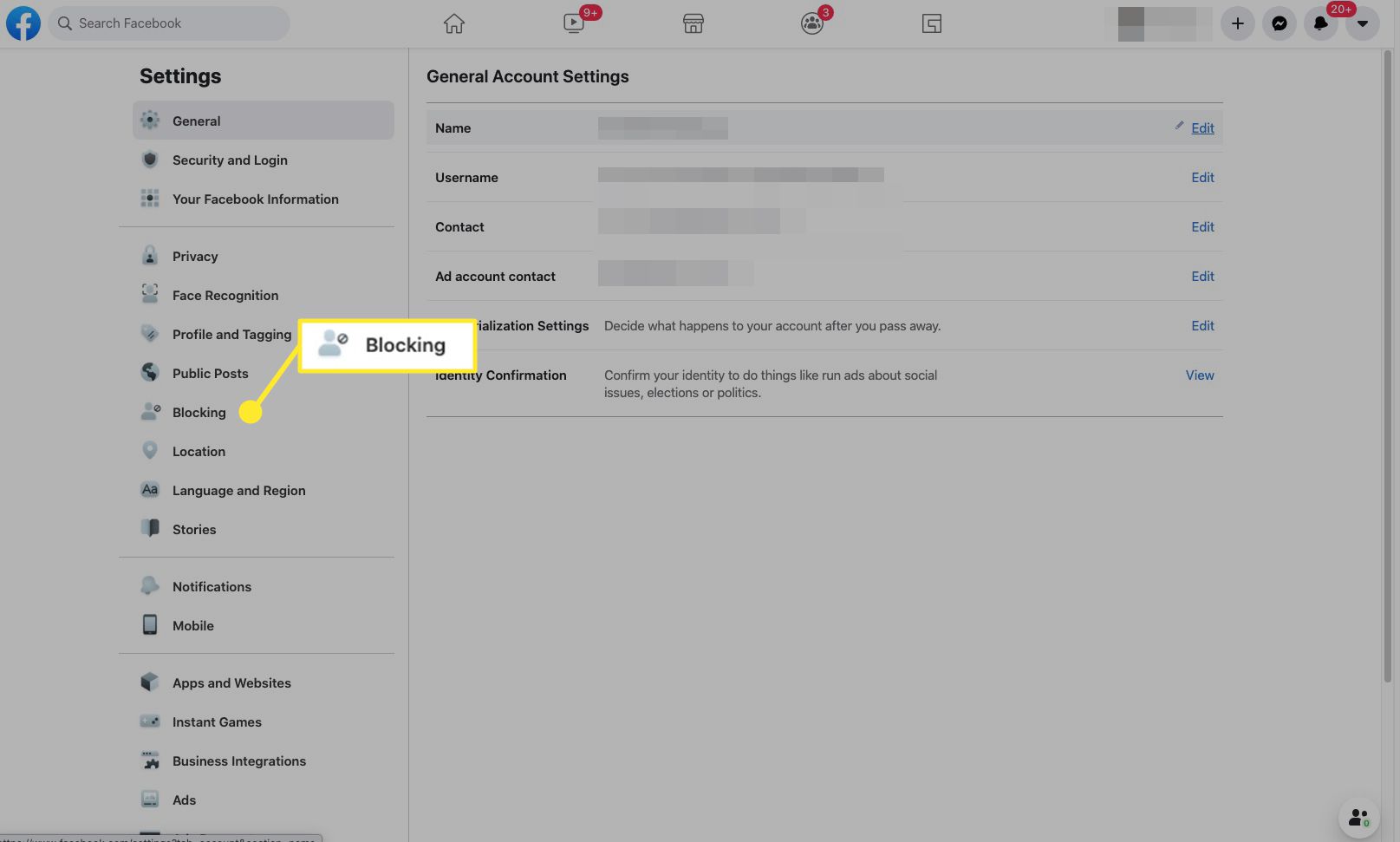Edit the Ad account contact row
This screenshot has height=842, width=1400.
click(x=1202, y=276)
